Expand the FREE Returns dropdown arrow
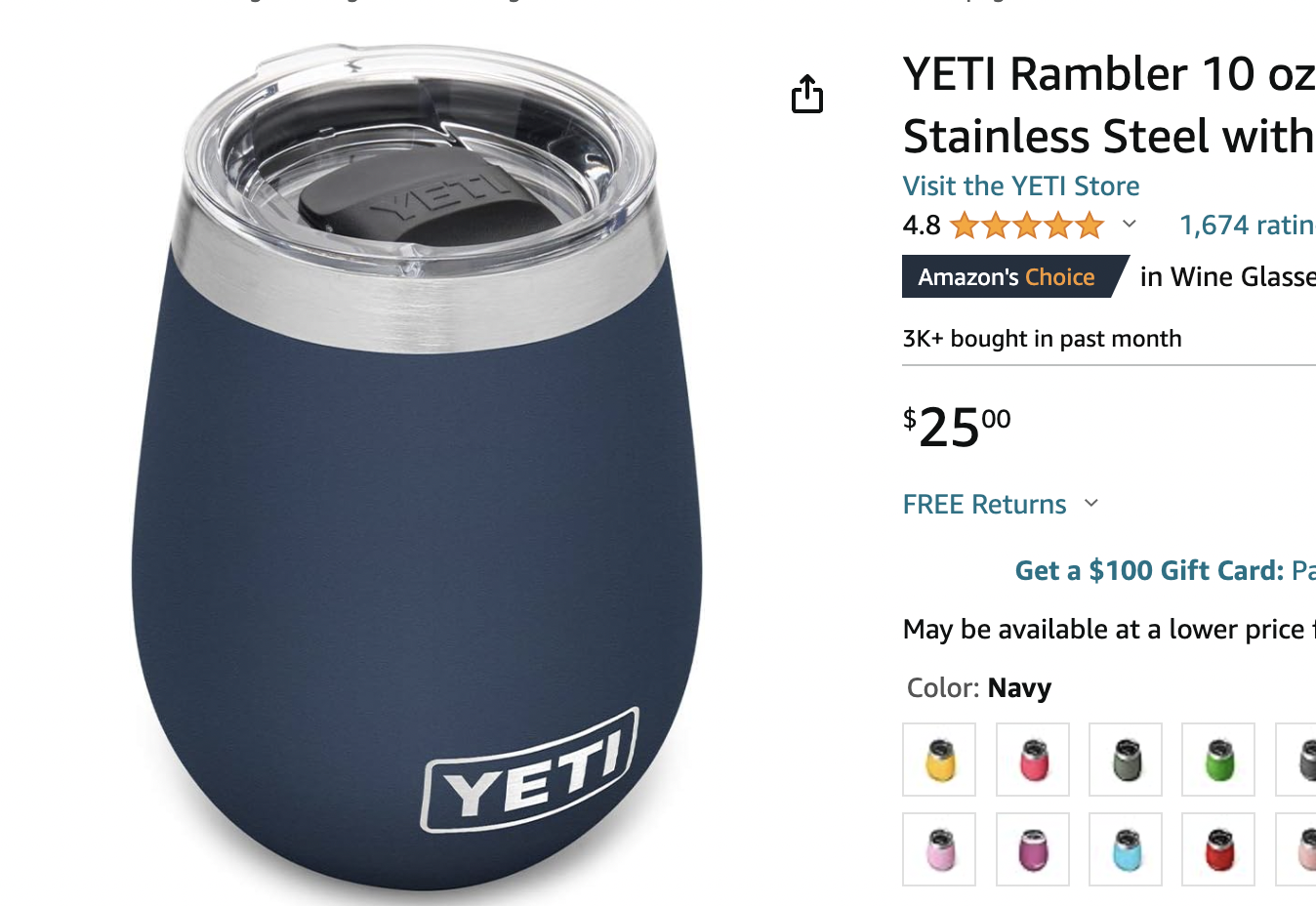This screenshot has height=906, width=1316. coord(1091,504)
